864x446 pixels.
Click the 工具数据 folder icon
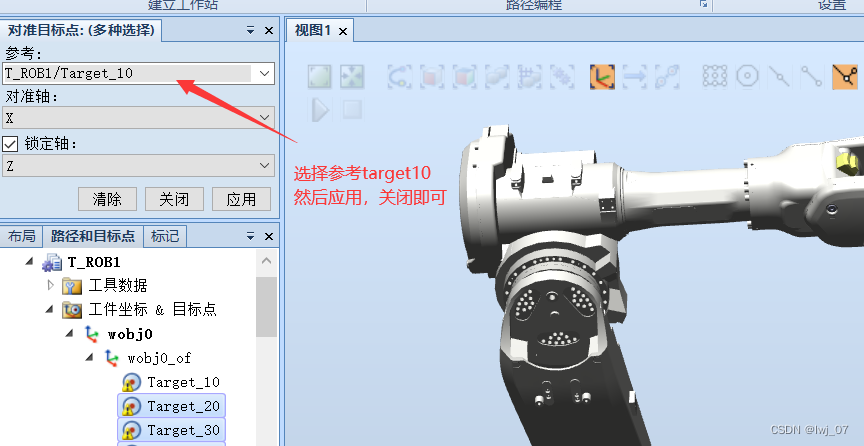pyautogui.click(x=72, y=286)
